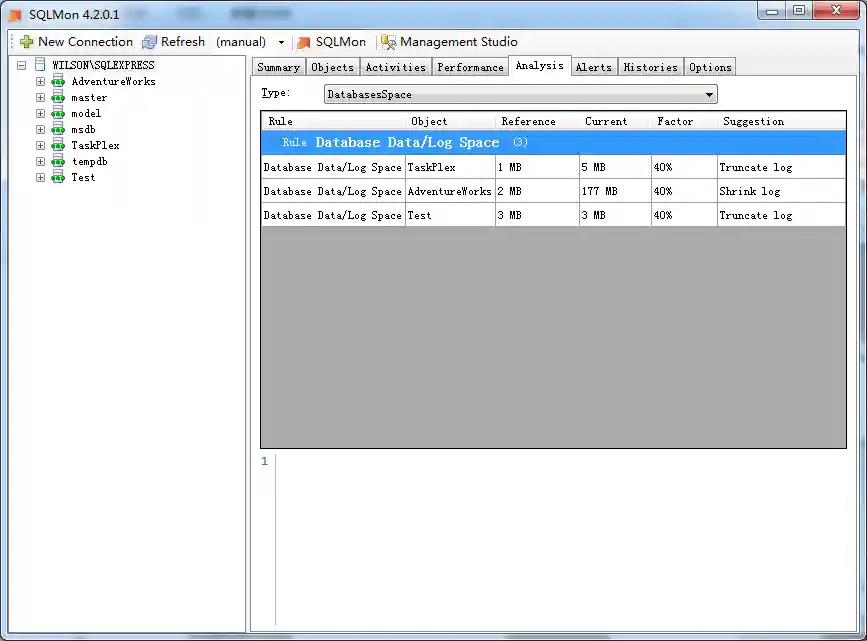Select the Summary tab

click(278, 66)
